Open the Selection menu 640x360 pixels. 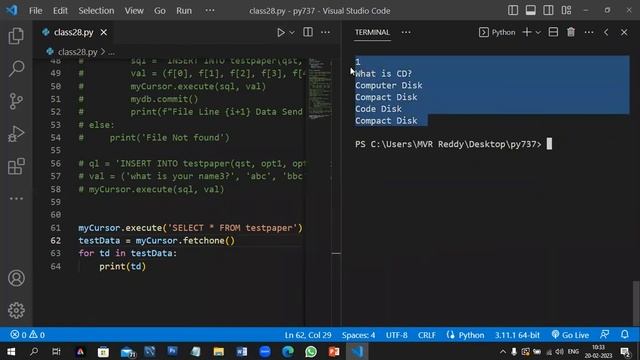click(x=96, y=11)
